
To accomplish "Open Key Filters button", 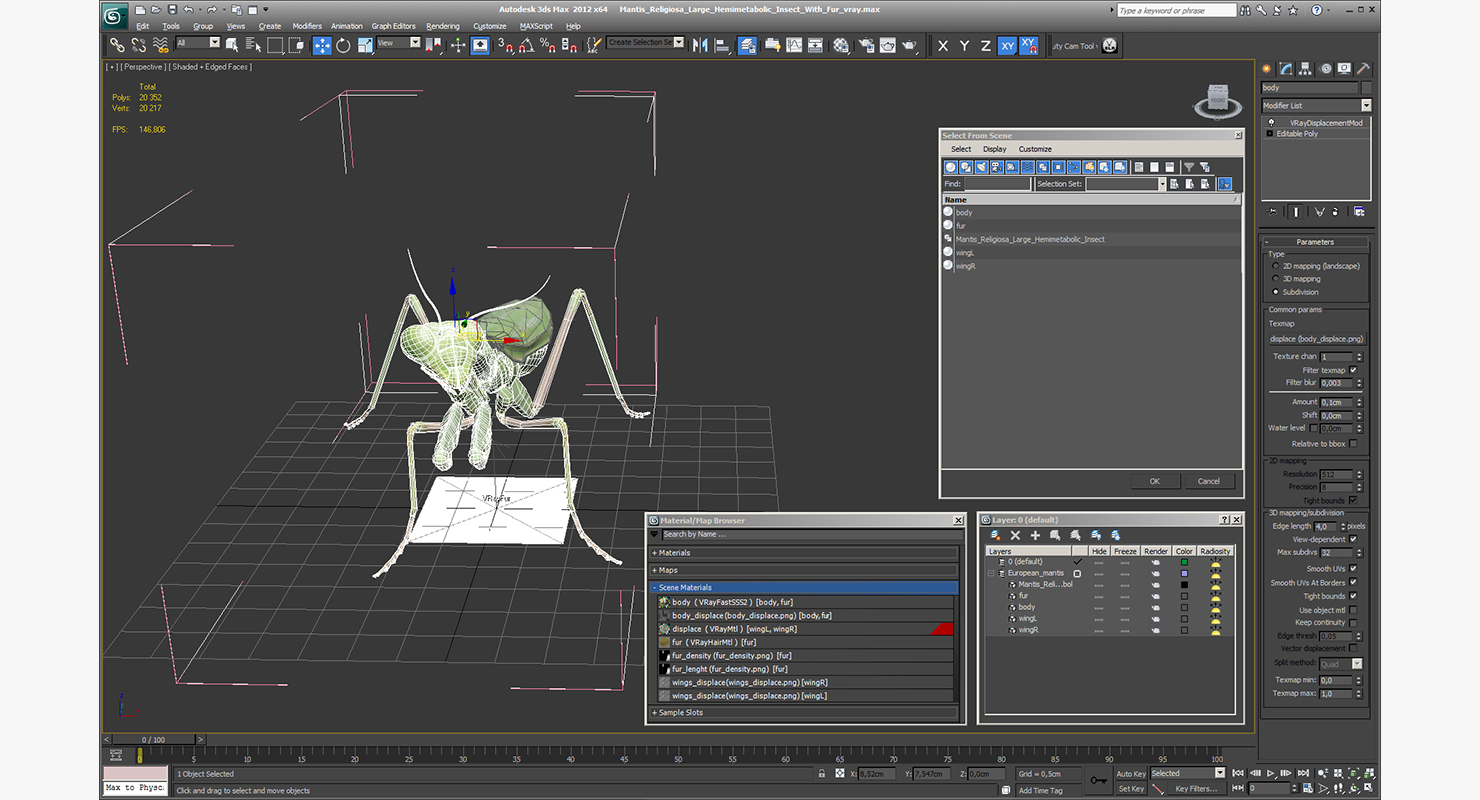I will pos(1197,788).
